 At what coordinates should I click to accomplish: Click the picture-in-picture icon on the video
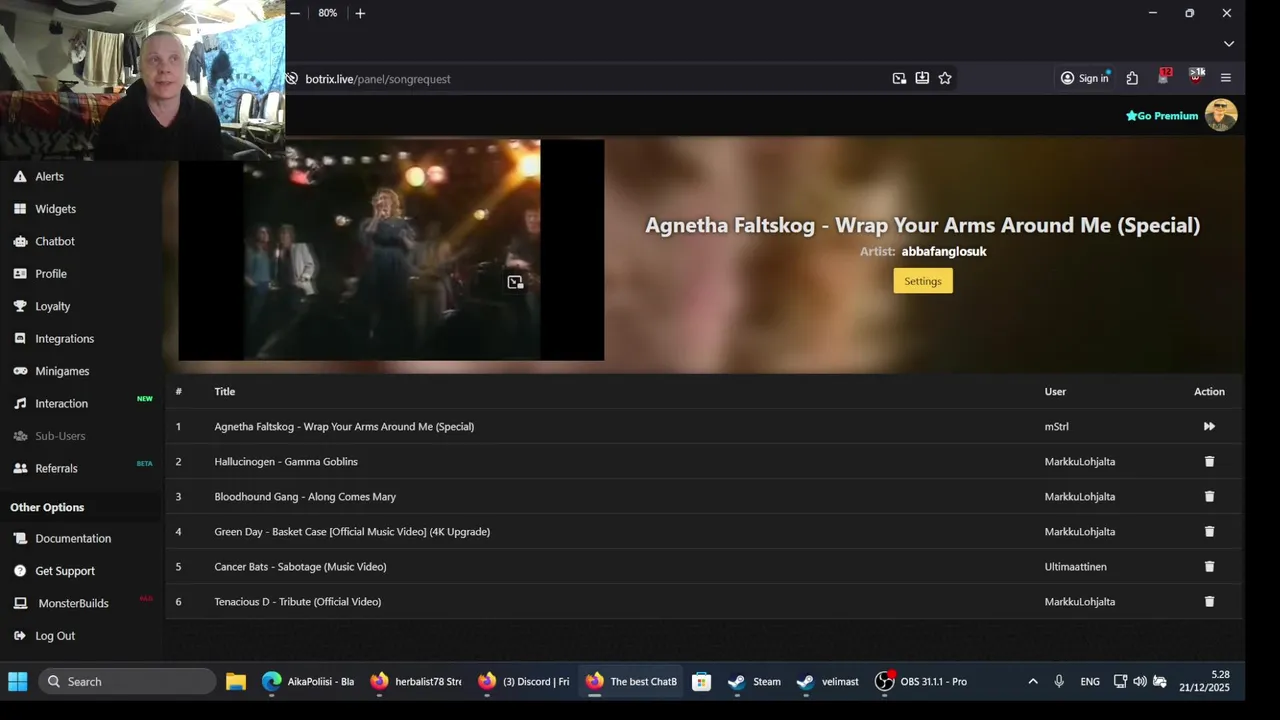pyautogui.click(x=515, y=283)
